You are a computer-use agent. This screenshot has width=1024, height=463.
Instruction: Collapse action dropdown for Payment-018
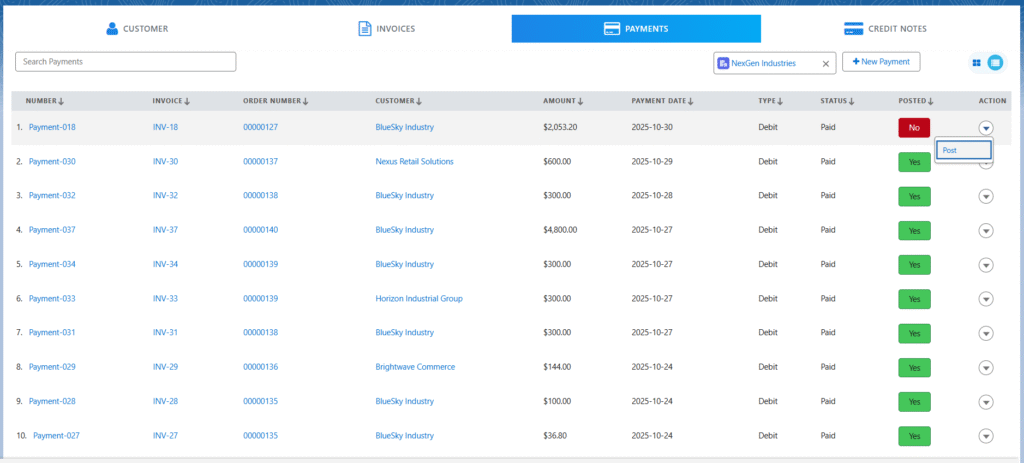point(986,127)
